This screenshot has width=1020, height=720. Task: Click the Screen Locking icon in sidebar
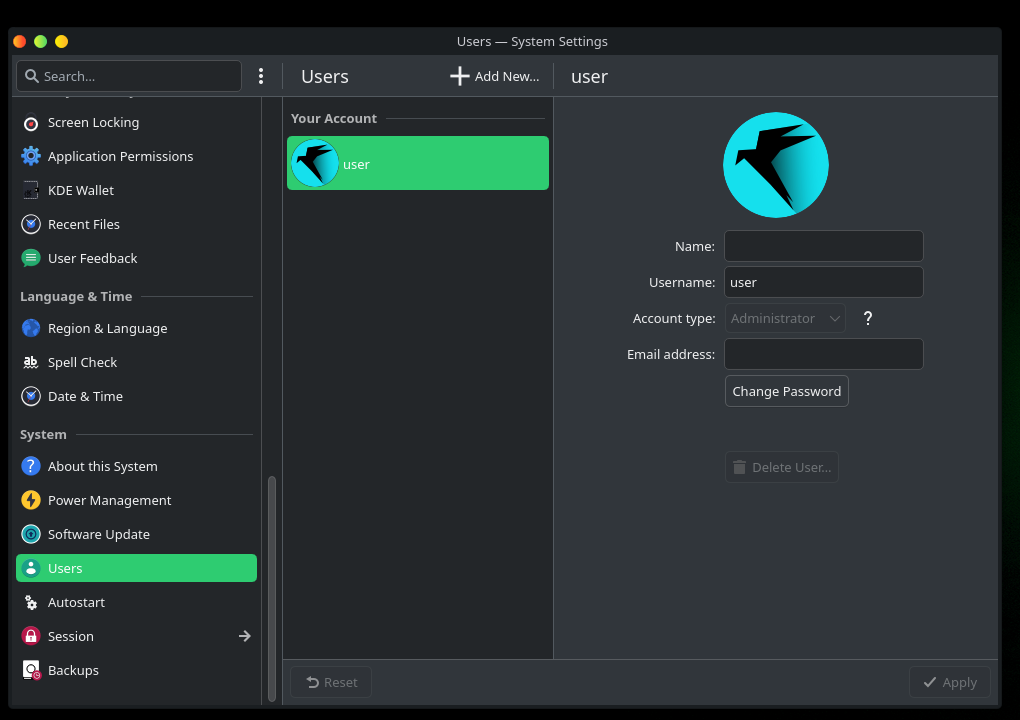(31, 123)
